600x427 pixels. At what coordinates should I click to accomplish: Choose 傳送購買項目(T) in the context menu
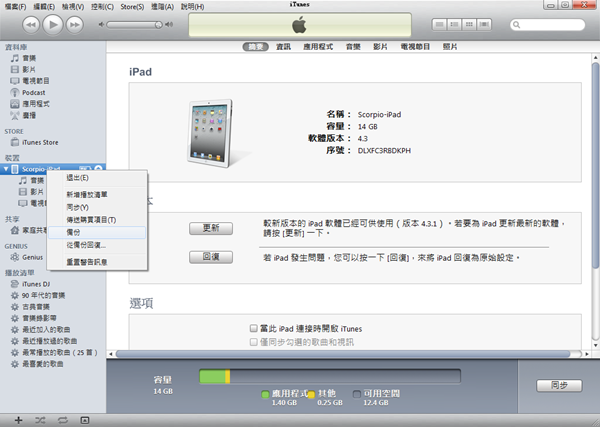coord(97,220)
